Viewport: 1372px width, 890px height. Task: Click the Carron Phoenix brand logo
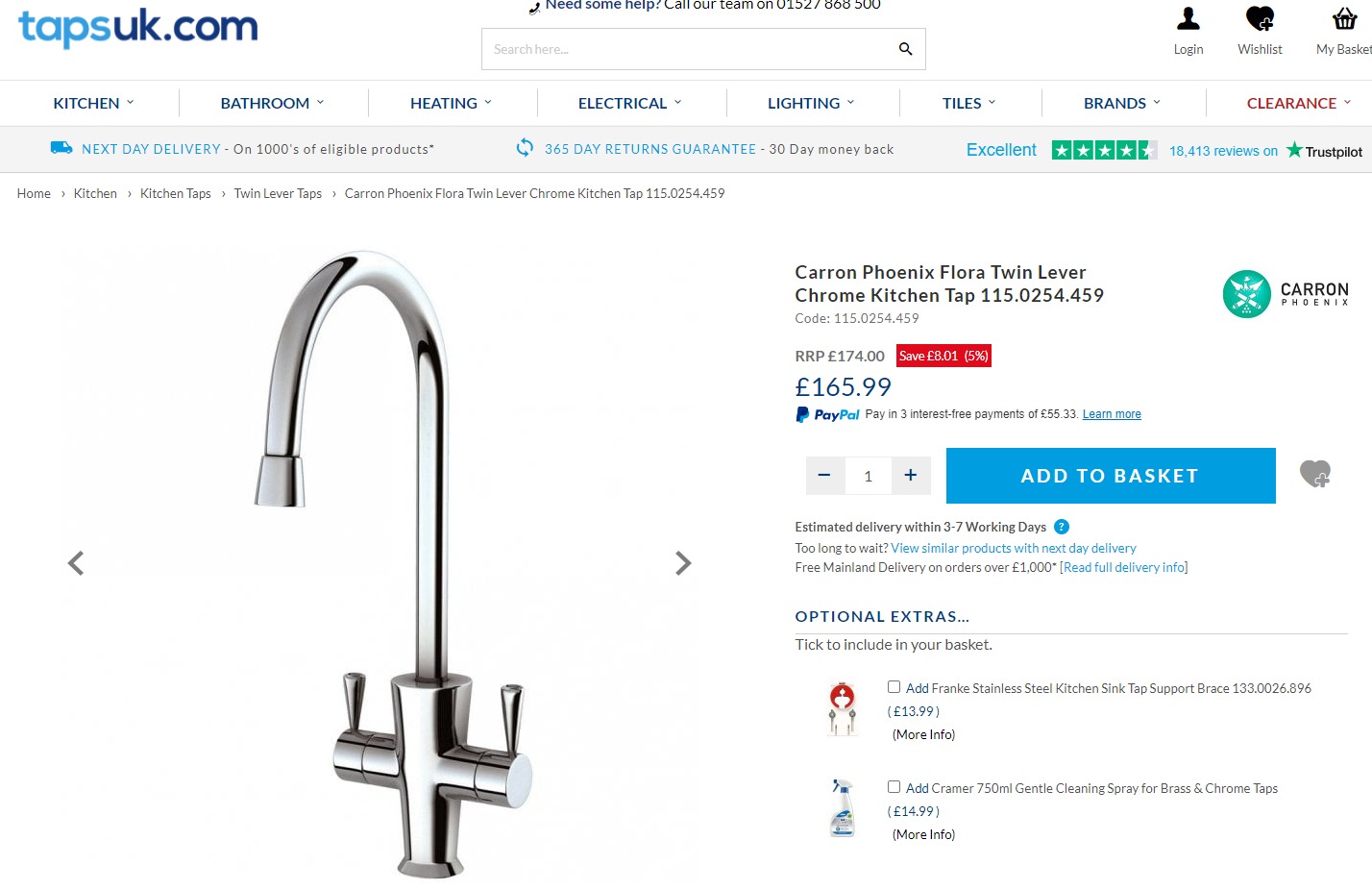point(1286,294)
